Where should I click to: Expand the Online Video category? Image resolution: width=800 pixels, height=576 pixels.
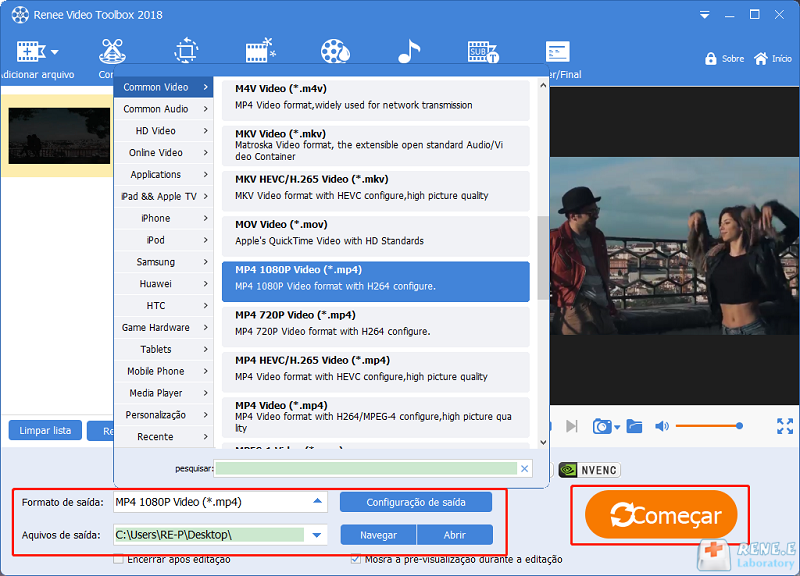tap(163, 153)
